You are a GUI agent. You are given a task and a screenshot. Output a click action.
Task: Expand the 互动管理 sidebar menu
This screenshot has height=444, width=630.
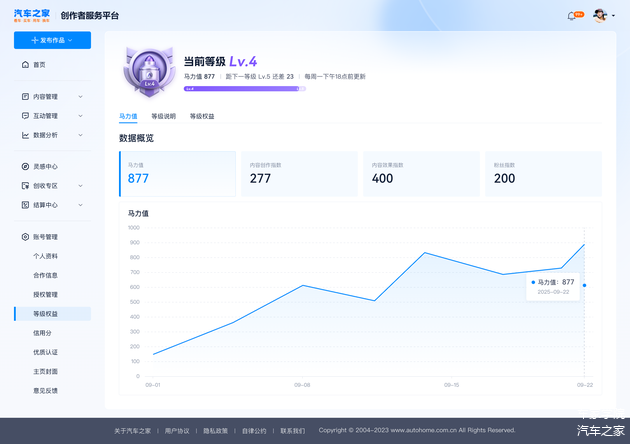click(x=52, y=116)
